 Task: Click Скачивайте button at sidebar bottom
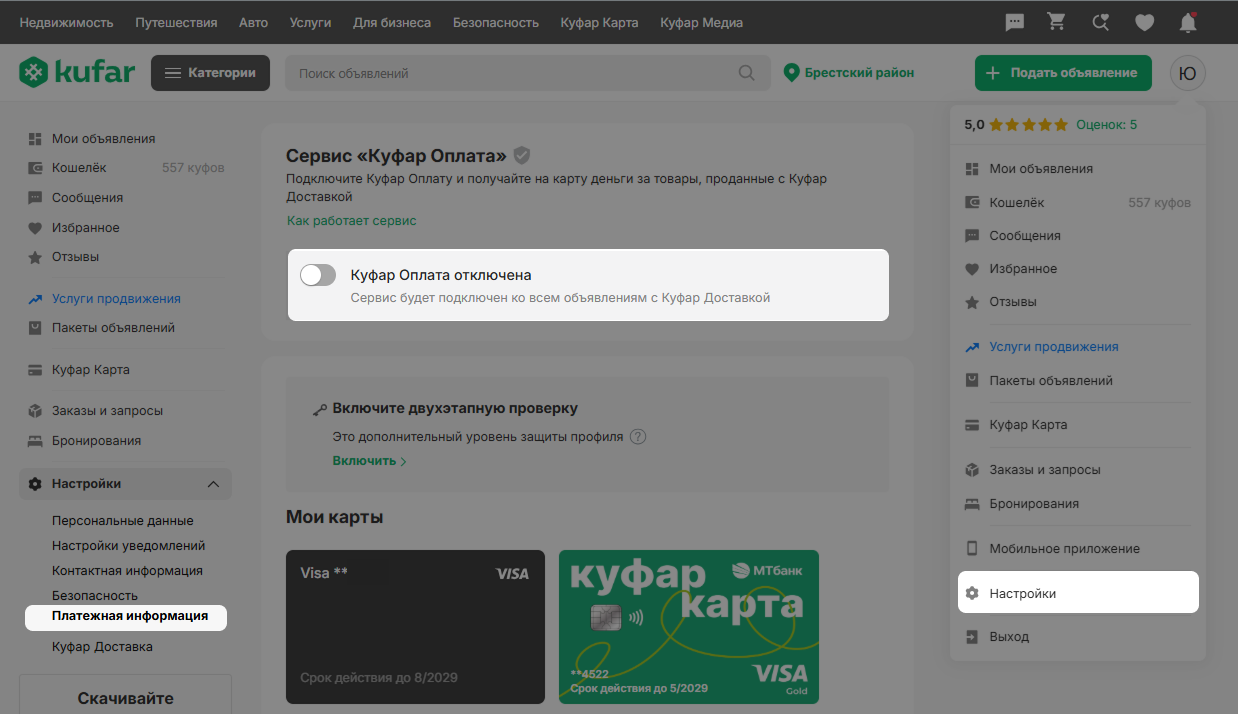(125, 697)
